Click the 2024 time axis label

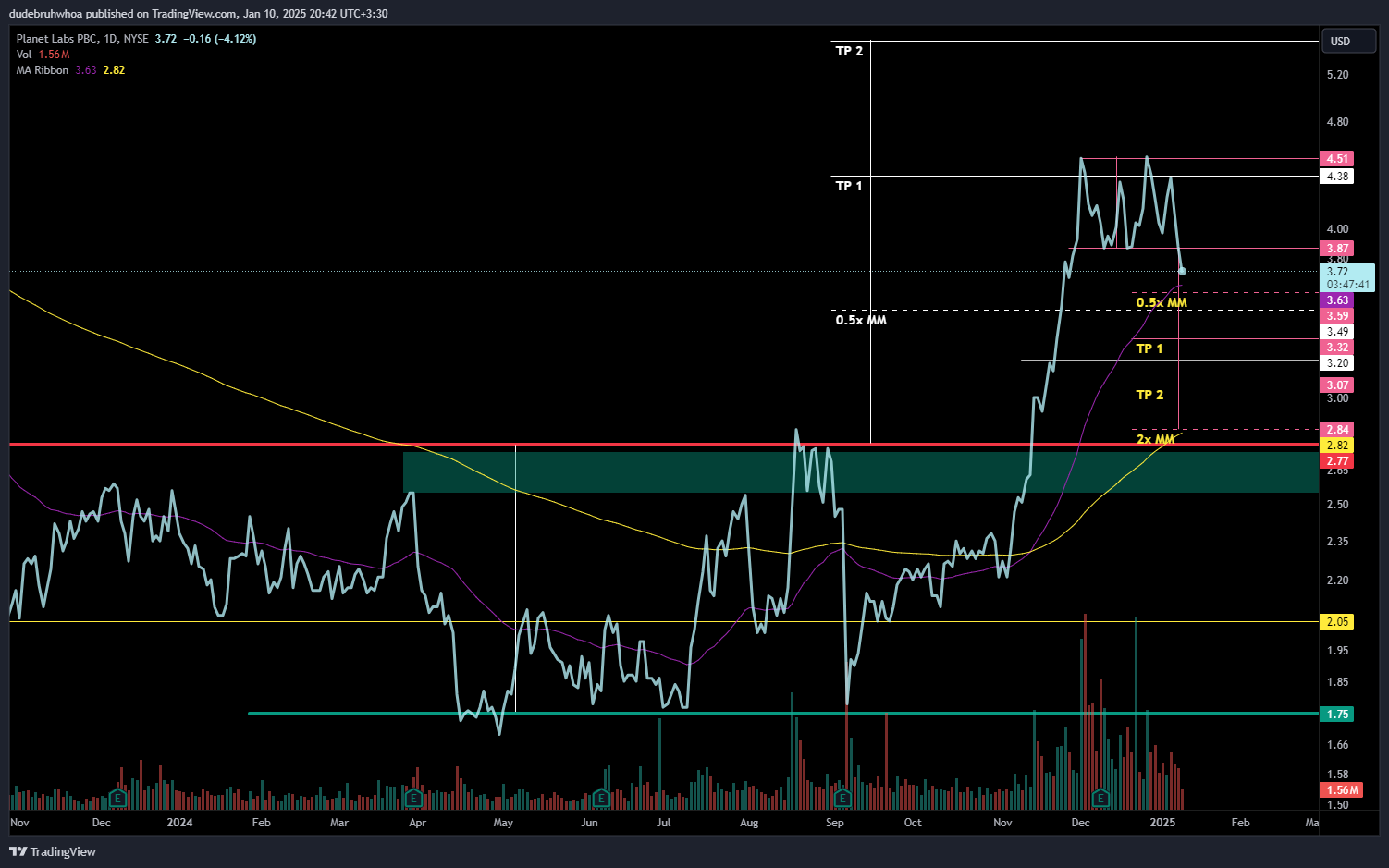pyautogui.click(x=179, y=823)
